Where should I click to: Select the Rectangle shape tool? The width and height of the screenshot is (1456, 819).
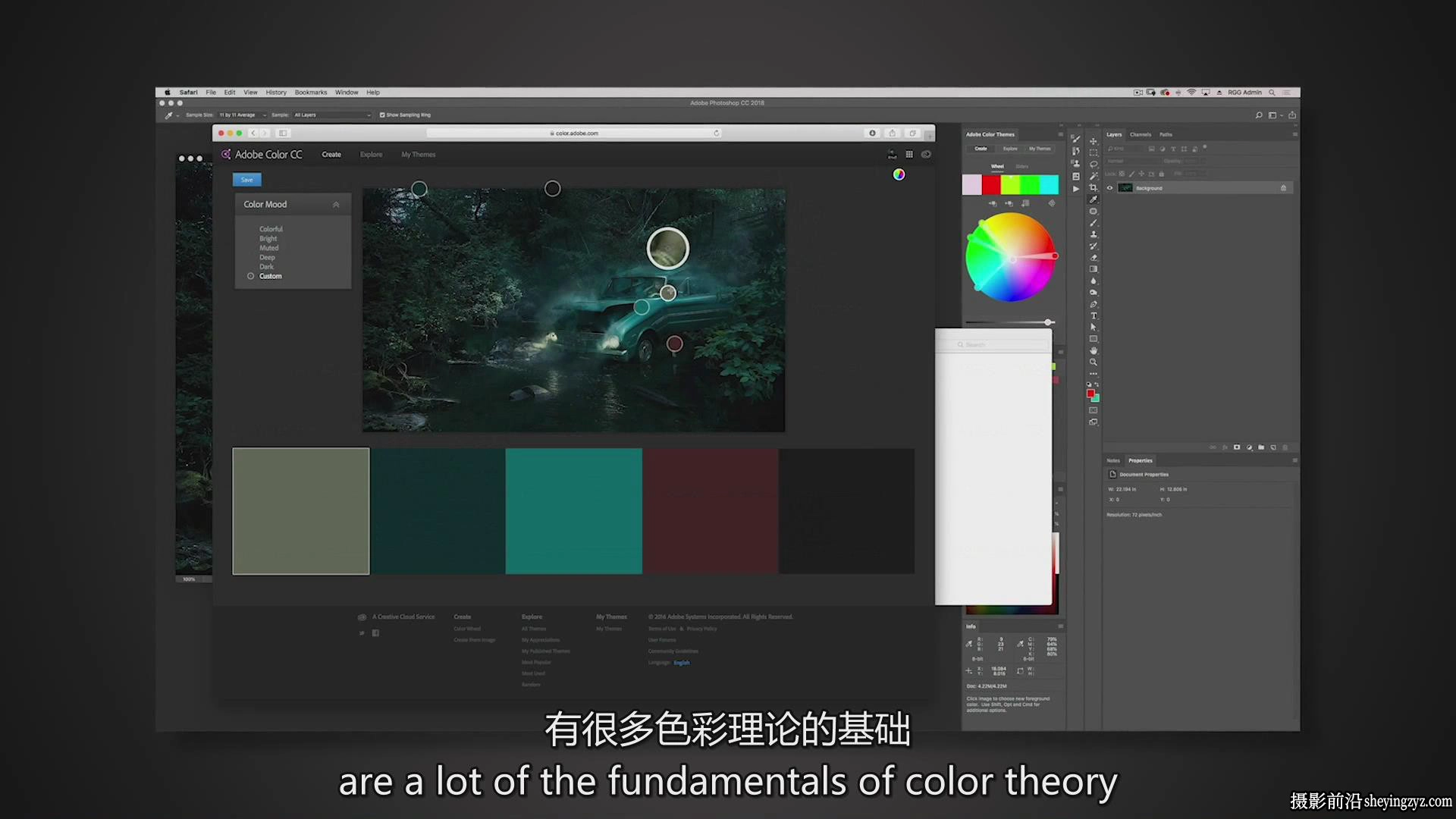[x=1094, y=339]
